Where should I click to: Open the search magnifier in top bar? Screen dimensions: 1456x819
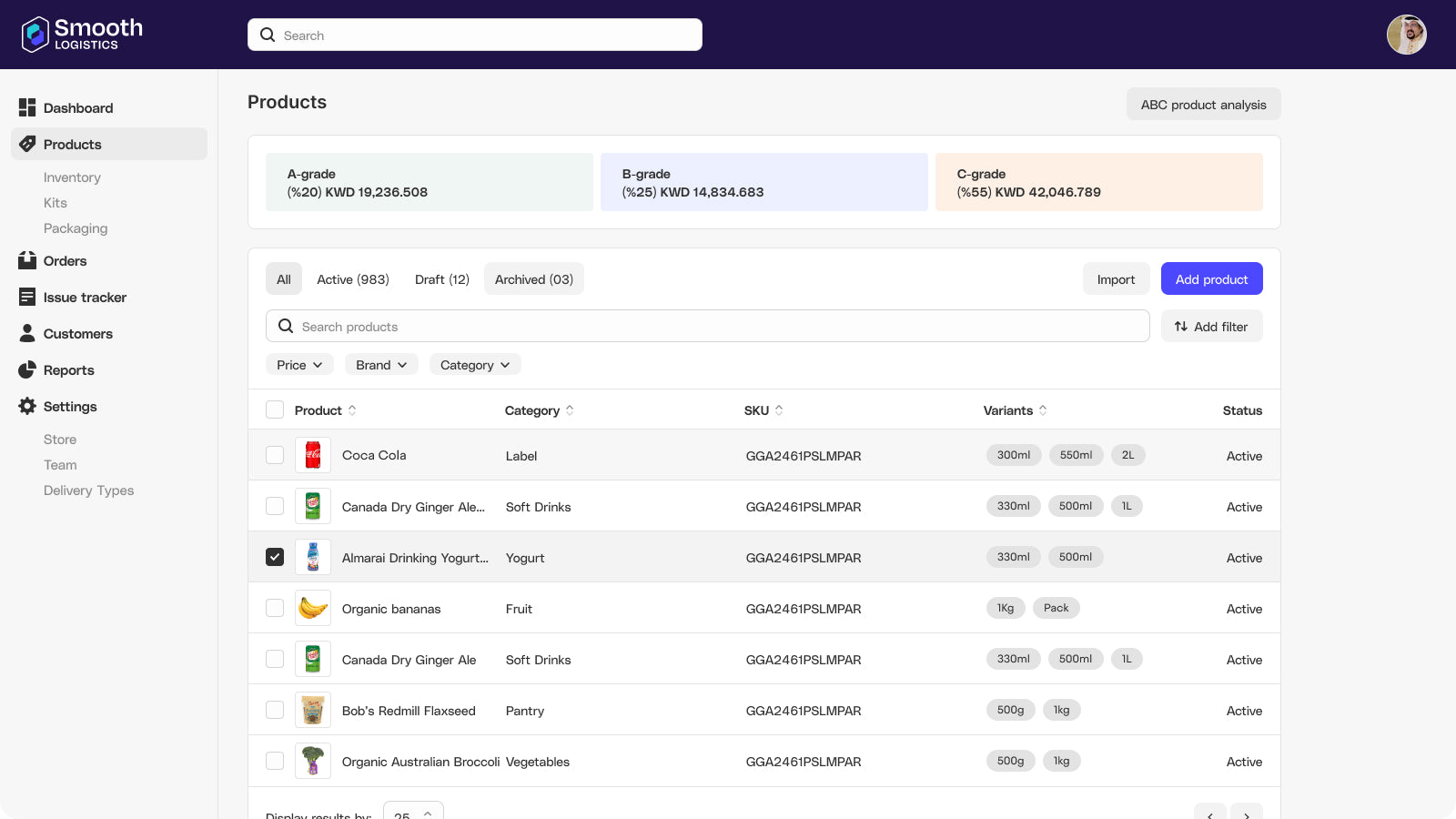pyautogui.click(x=268, y=35)
